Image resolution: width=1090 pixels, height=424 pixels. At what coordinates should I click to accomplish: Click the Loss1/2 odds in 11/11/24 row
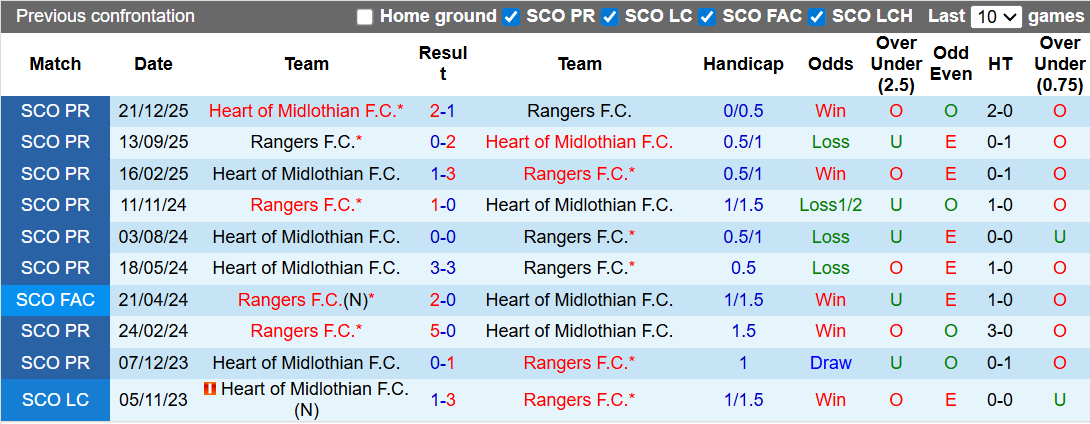[x=830, y=205]
